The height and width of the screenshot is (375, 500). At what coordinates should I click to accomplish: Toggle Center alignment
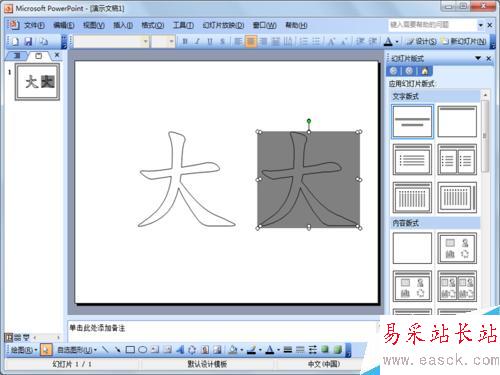[251, 42]
